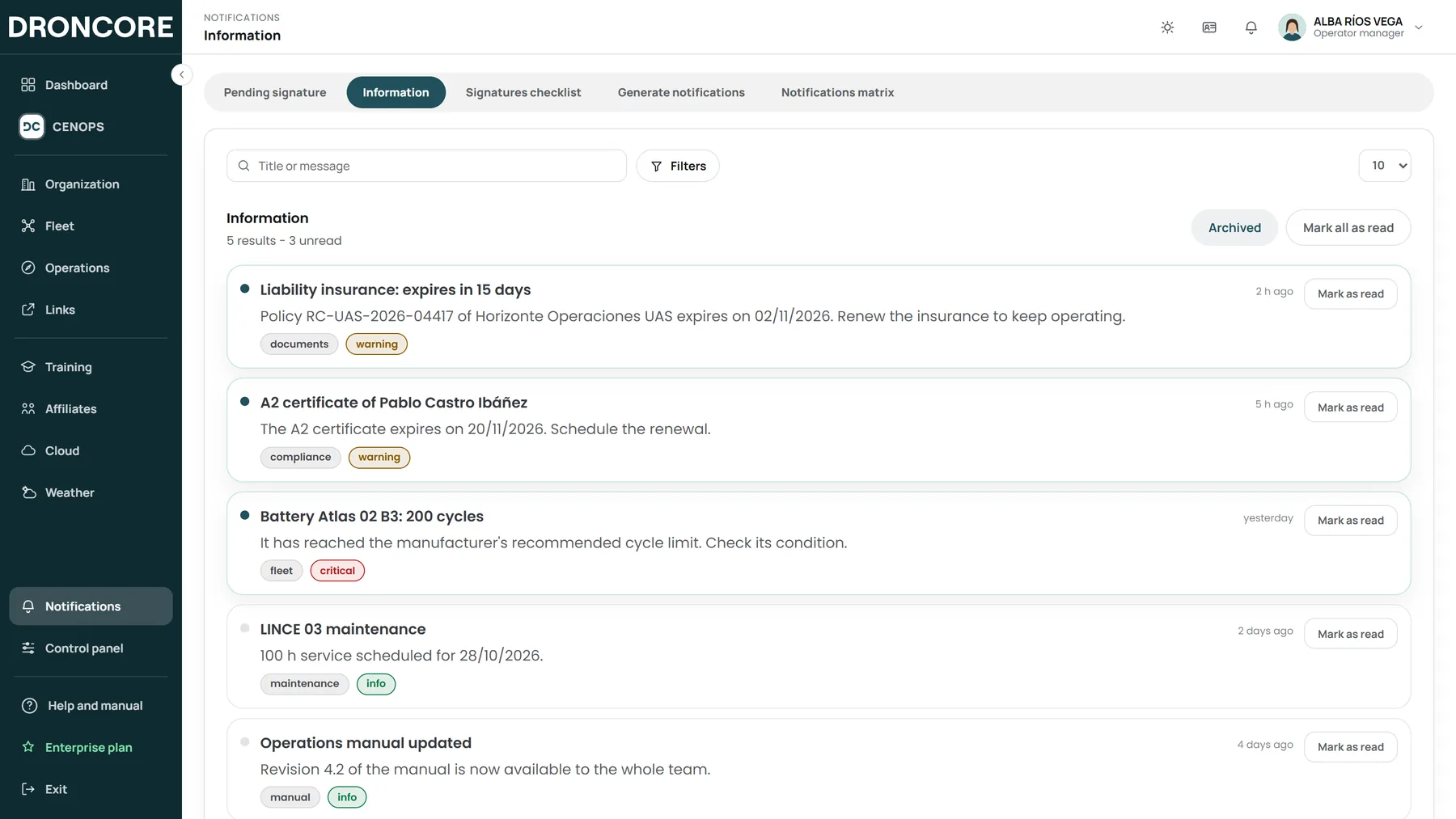This screenshot has height=819, width=1456.
Task: Open the Filters button
Action: tap(678, 166)
